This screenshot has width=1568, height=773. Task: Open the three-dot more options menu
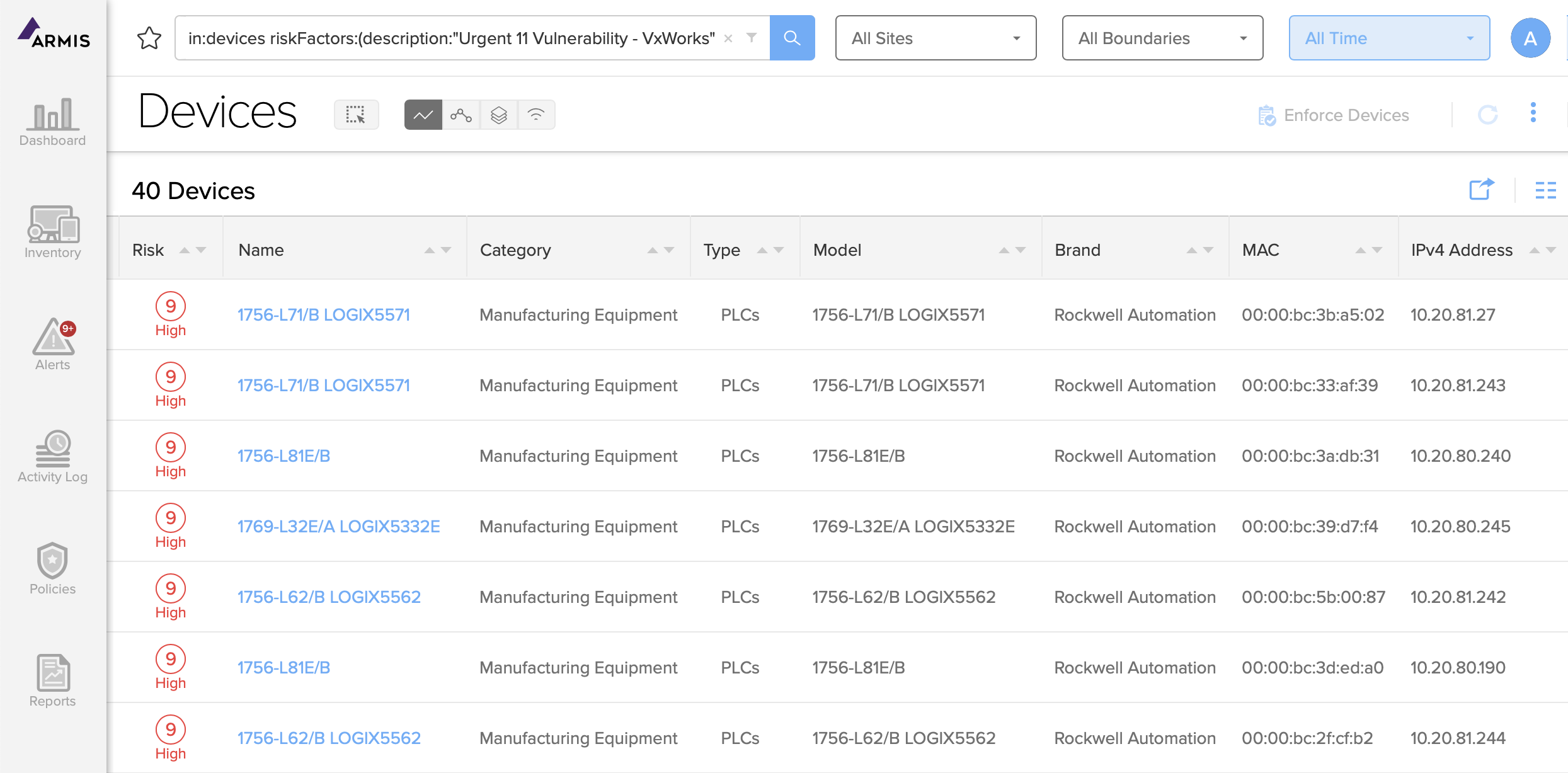pos(1533,113)
